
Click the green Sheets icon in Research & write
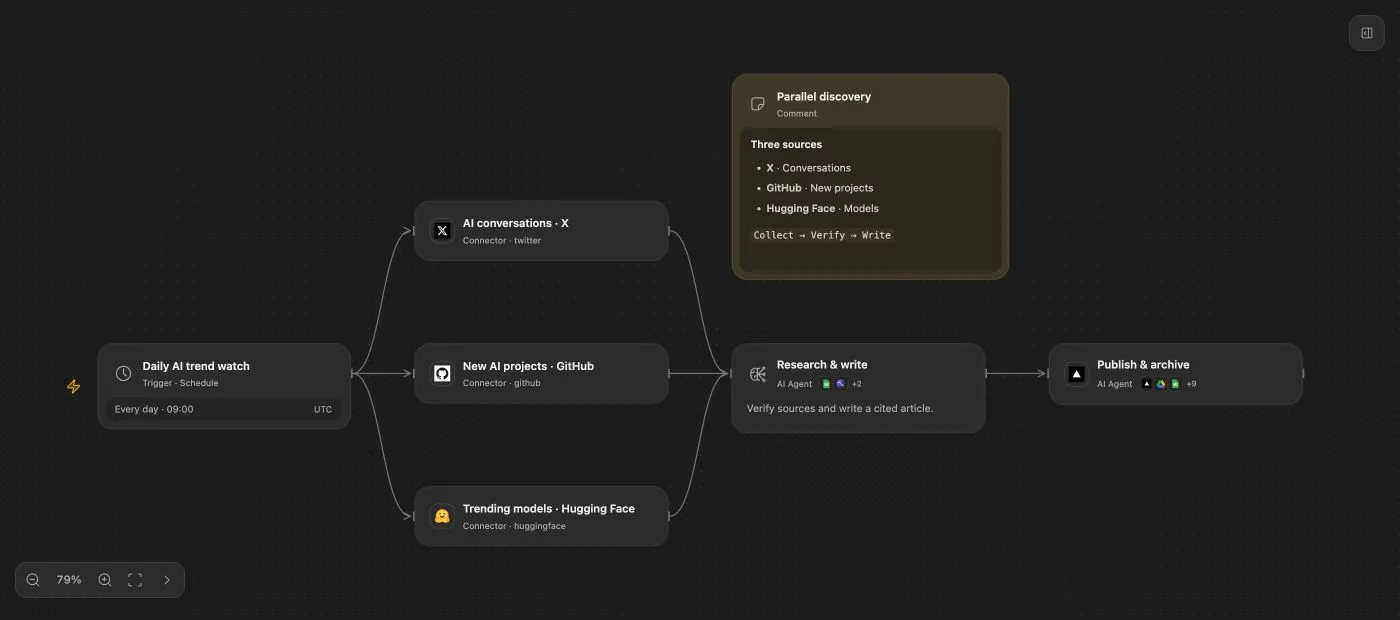click(826, 384)
